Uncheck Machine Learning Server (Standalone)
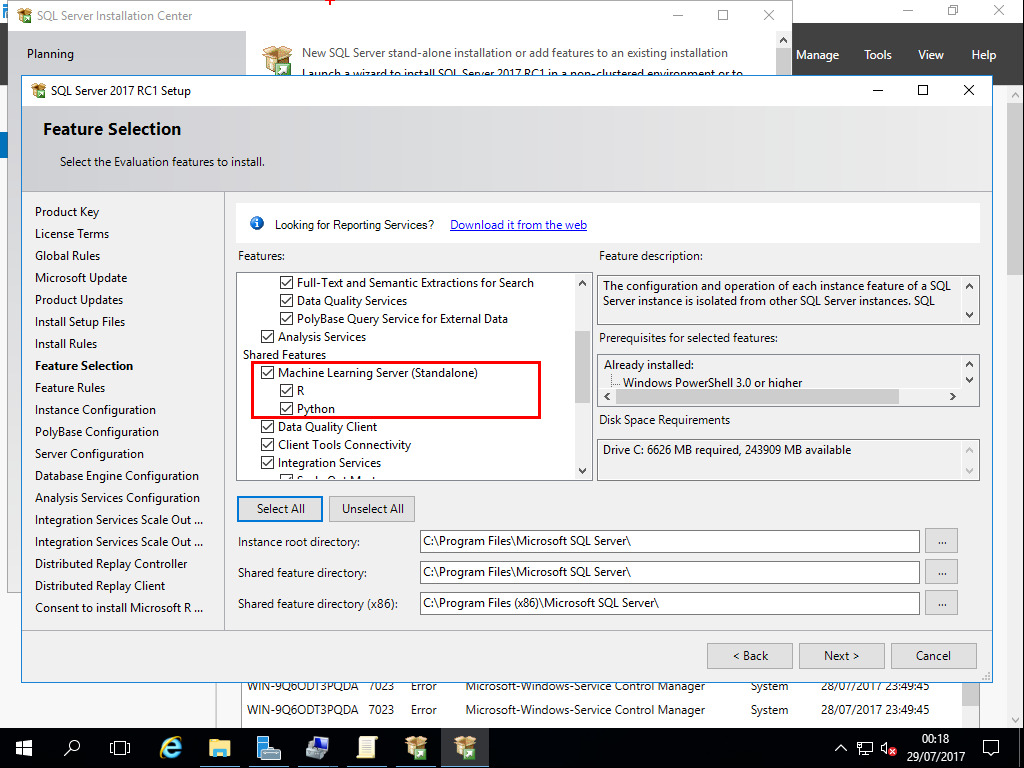This screenshot has width=1024, height=768. pos(267,373)
